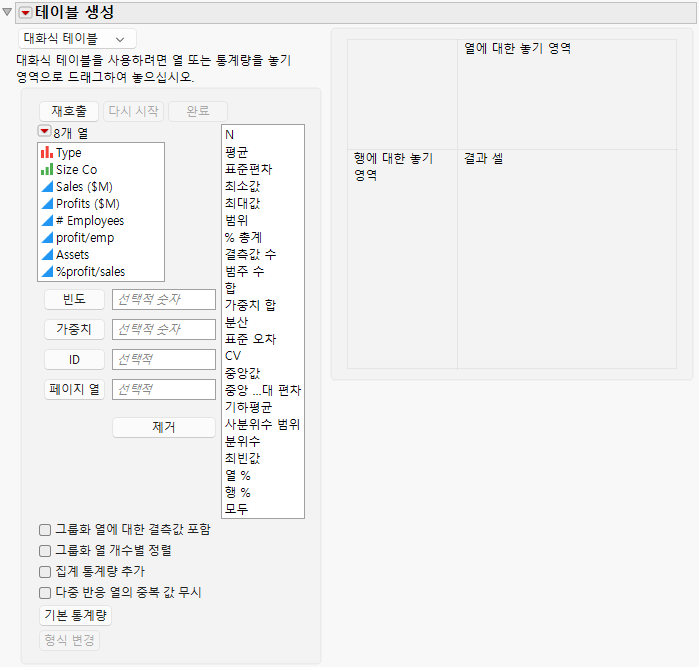Select the Profits ($M) column

click(x=101, y=203)
